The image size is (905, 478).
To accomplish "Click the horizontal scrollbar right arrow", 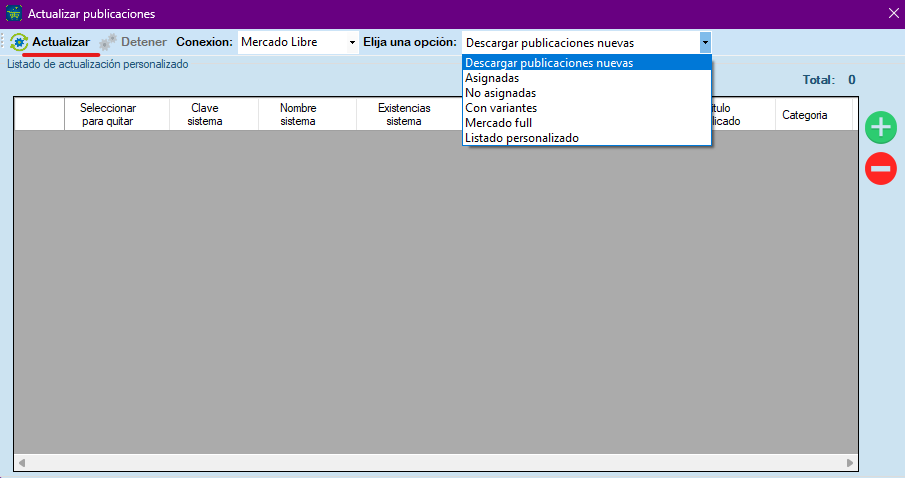I will click(850, 463).
